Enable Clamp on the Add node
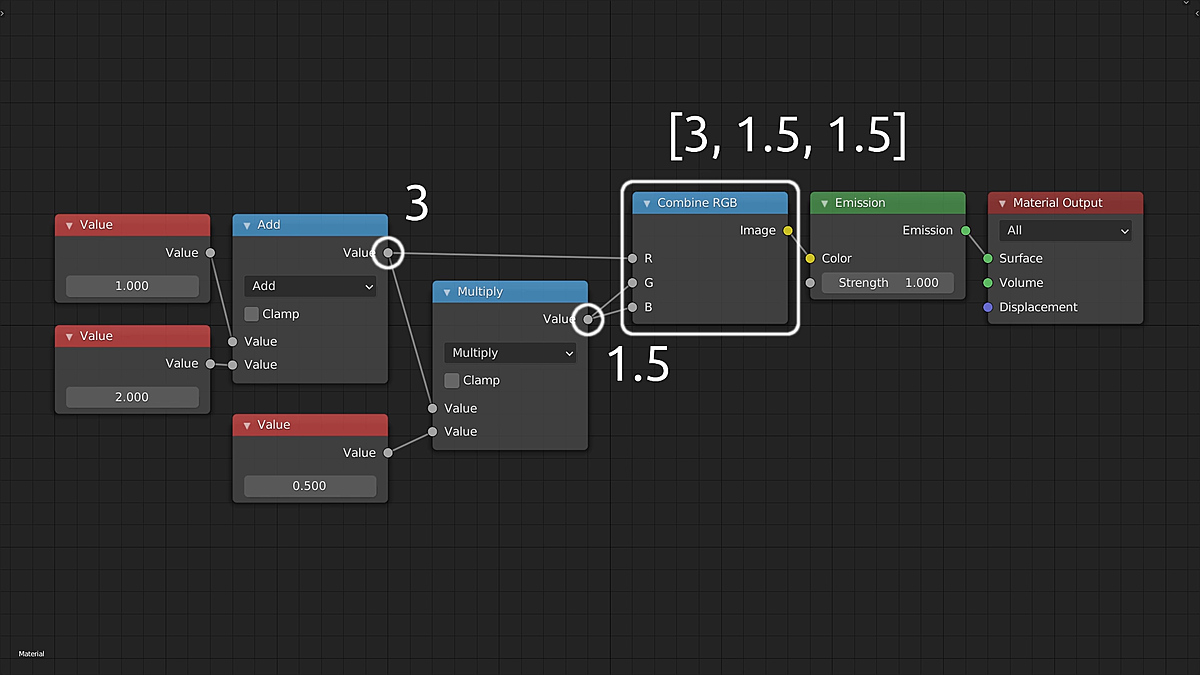Screen dimensions: 1200x675 [252, 314]
